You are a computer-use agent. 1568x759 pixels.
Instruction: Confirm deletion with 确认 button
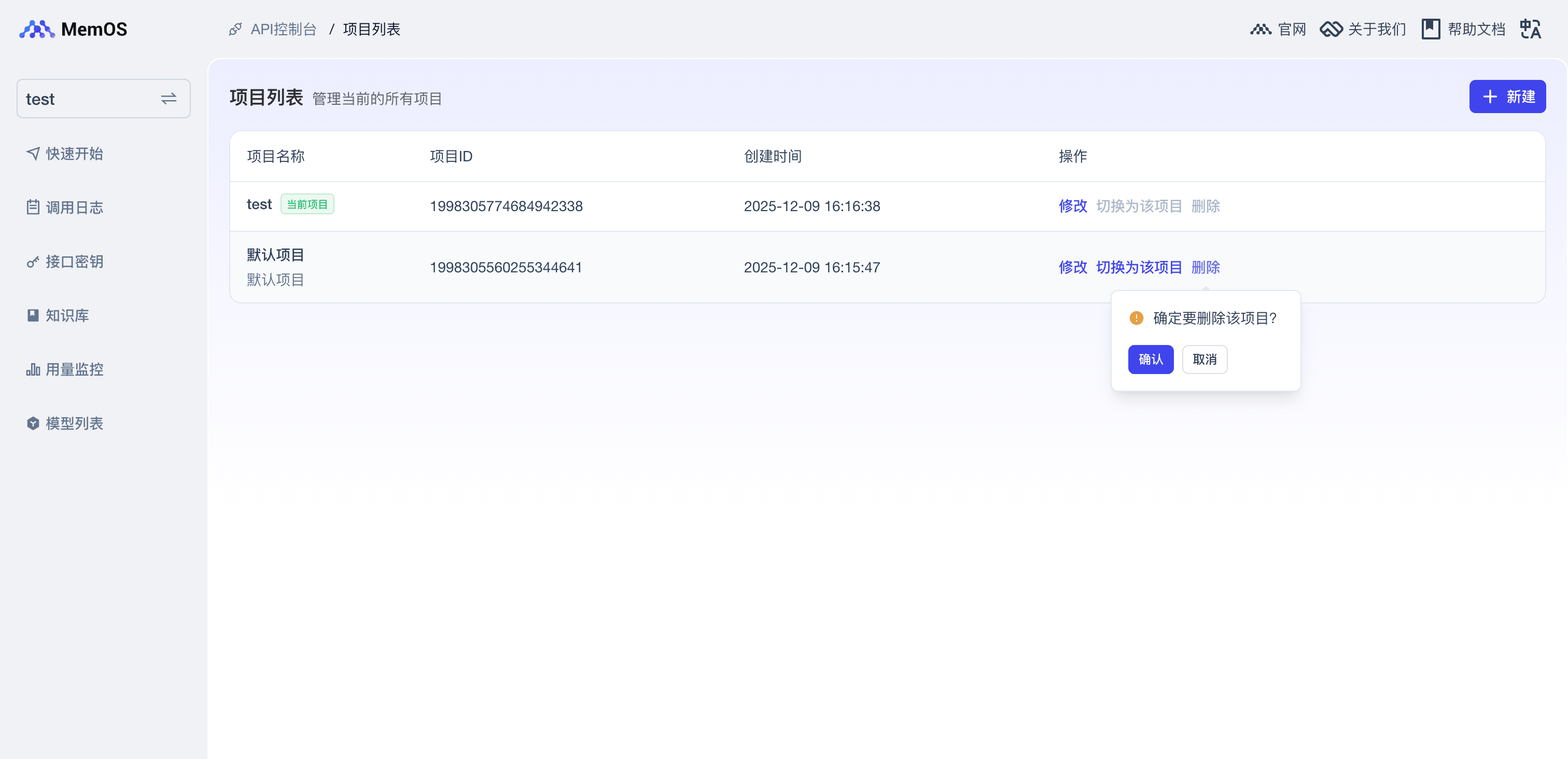tap(1150, 360)
